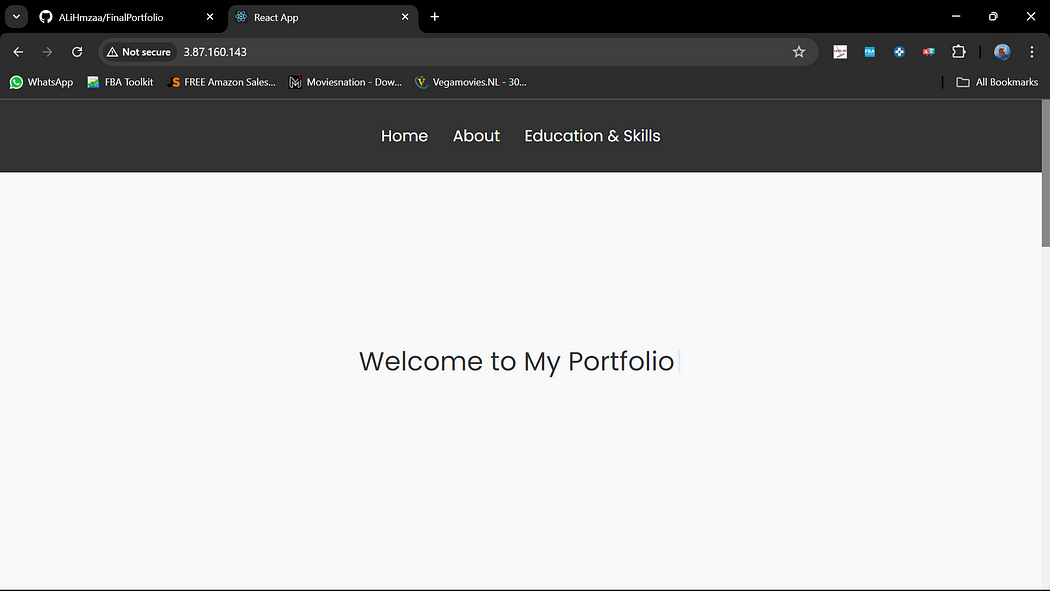Image resolution: width=1050 pixels, height=591 pixels.
Task: Click the About navigation link
Action: 476,136
